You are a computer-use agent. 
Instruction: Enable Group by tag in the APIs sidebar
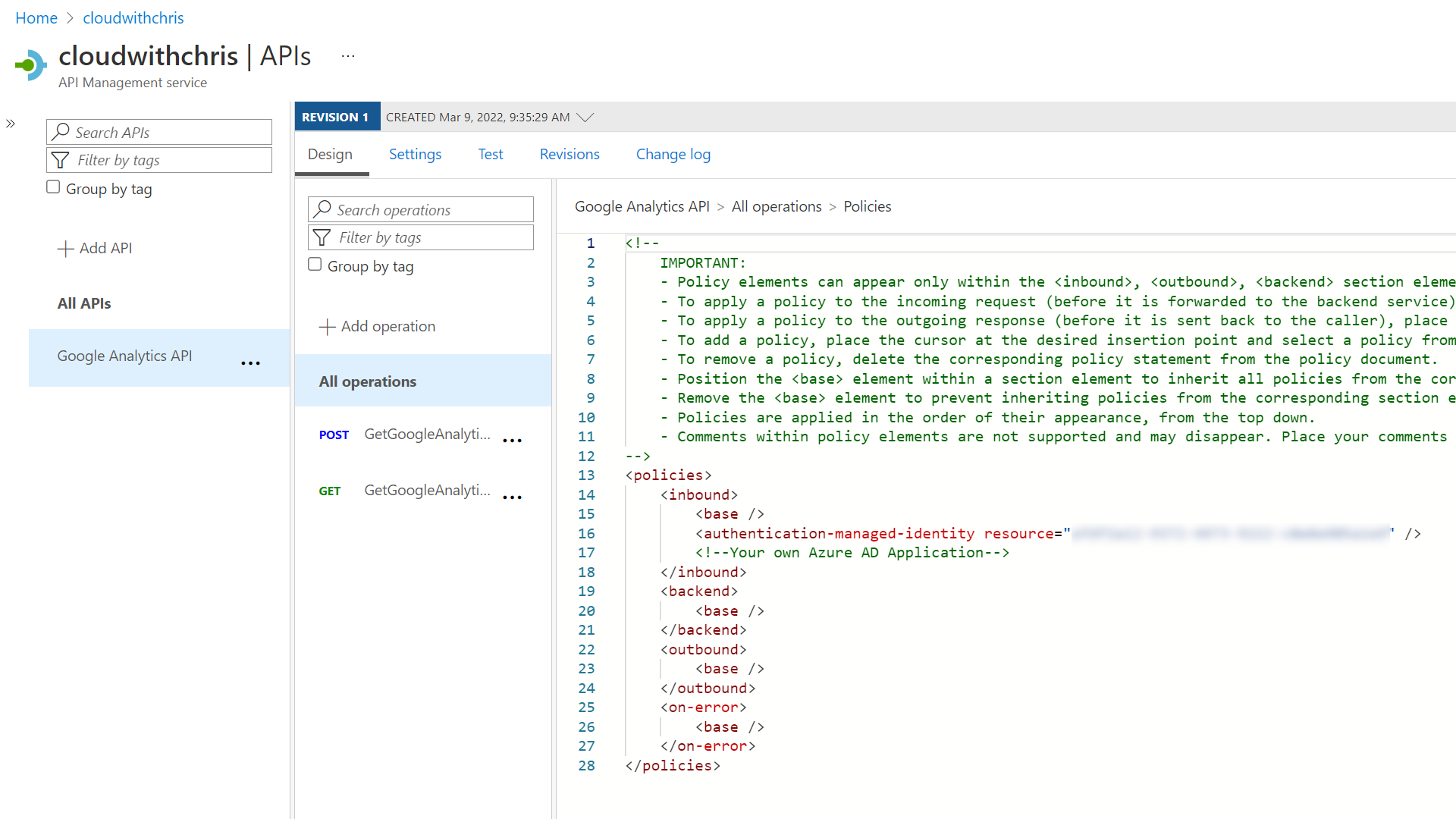[x=52, y=186]
